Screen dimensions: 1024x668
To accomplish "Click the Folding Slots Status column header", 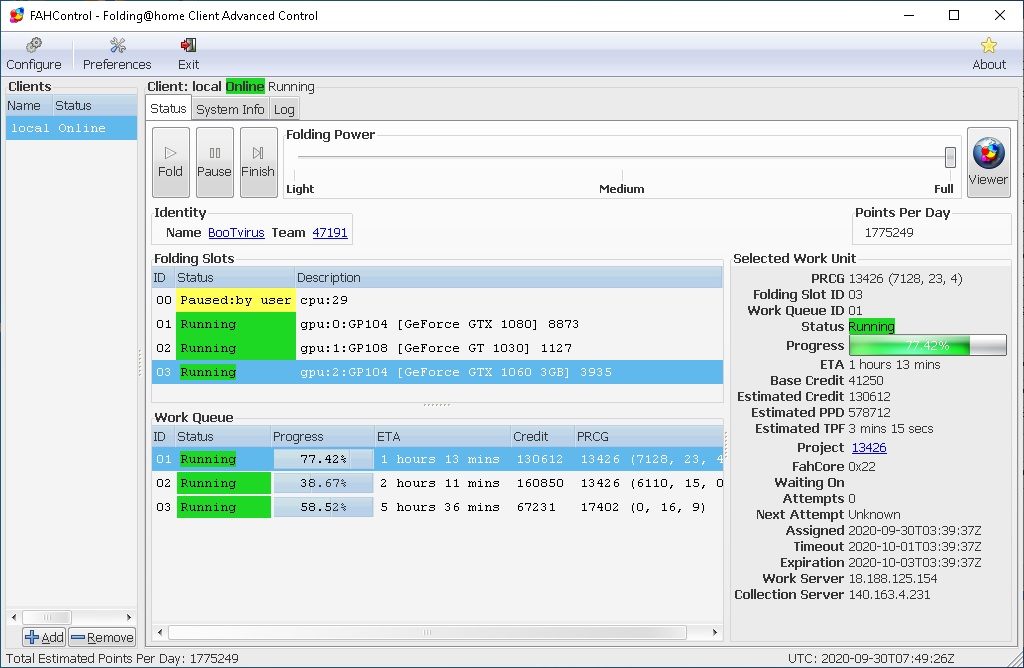I will coord(234,278).
